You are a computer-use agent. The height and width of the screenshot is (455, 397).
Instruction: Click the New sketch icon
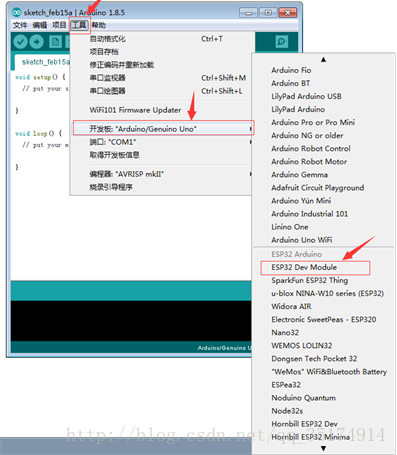coord(55,42)
